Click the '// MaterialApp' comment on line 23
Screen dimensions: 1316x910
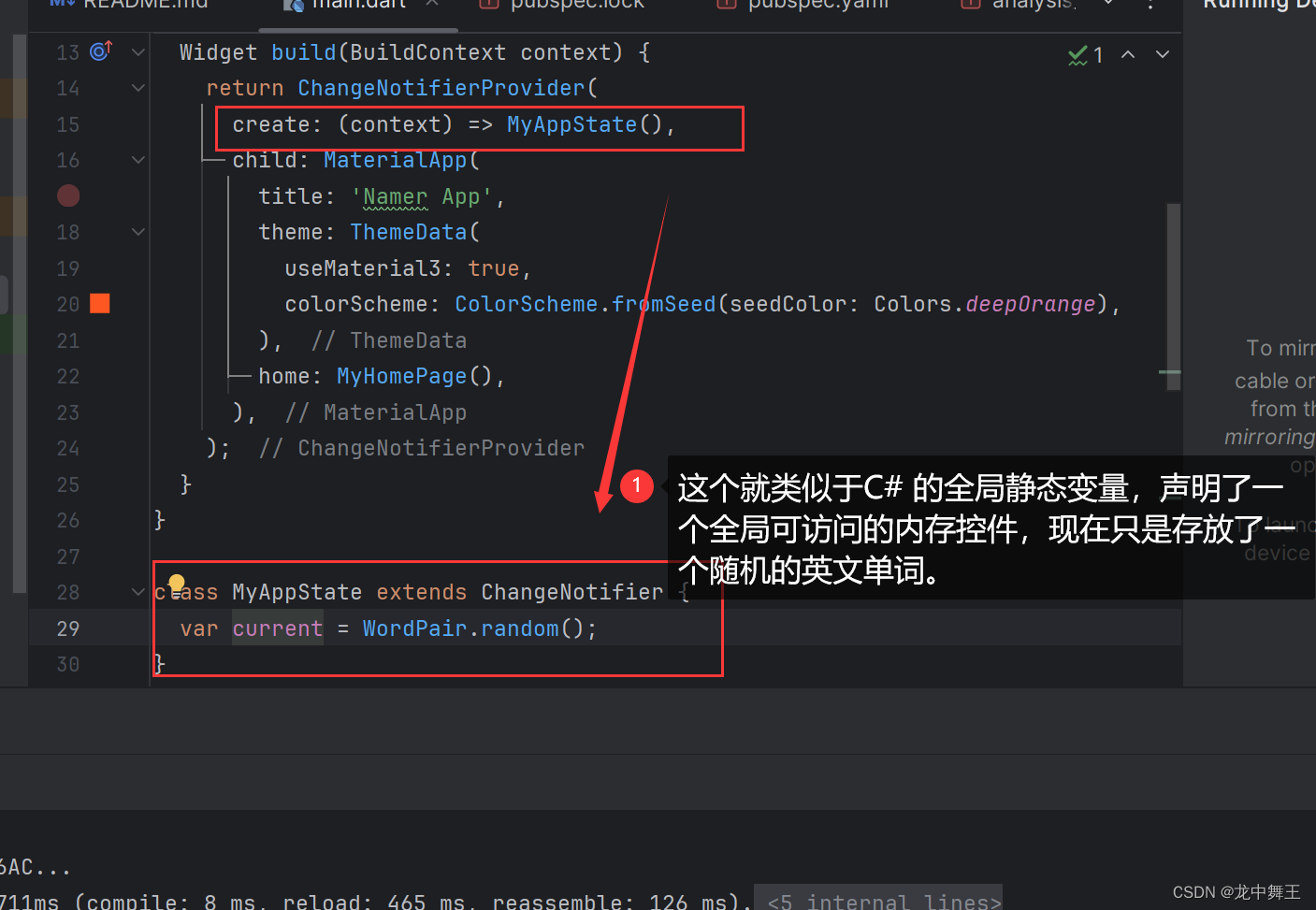click(x=375, y=412)
